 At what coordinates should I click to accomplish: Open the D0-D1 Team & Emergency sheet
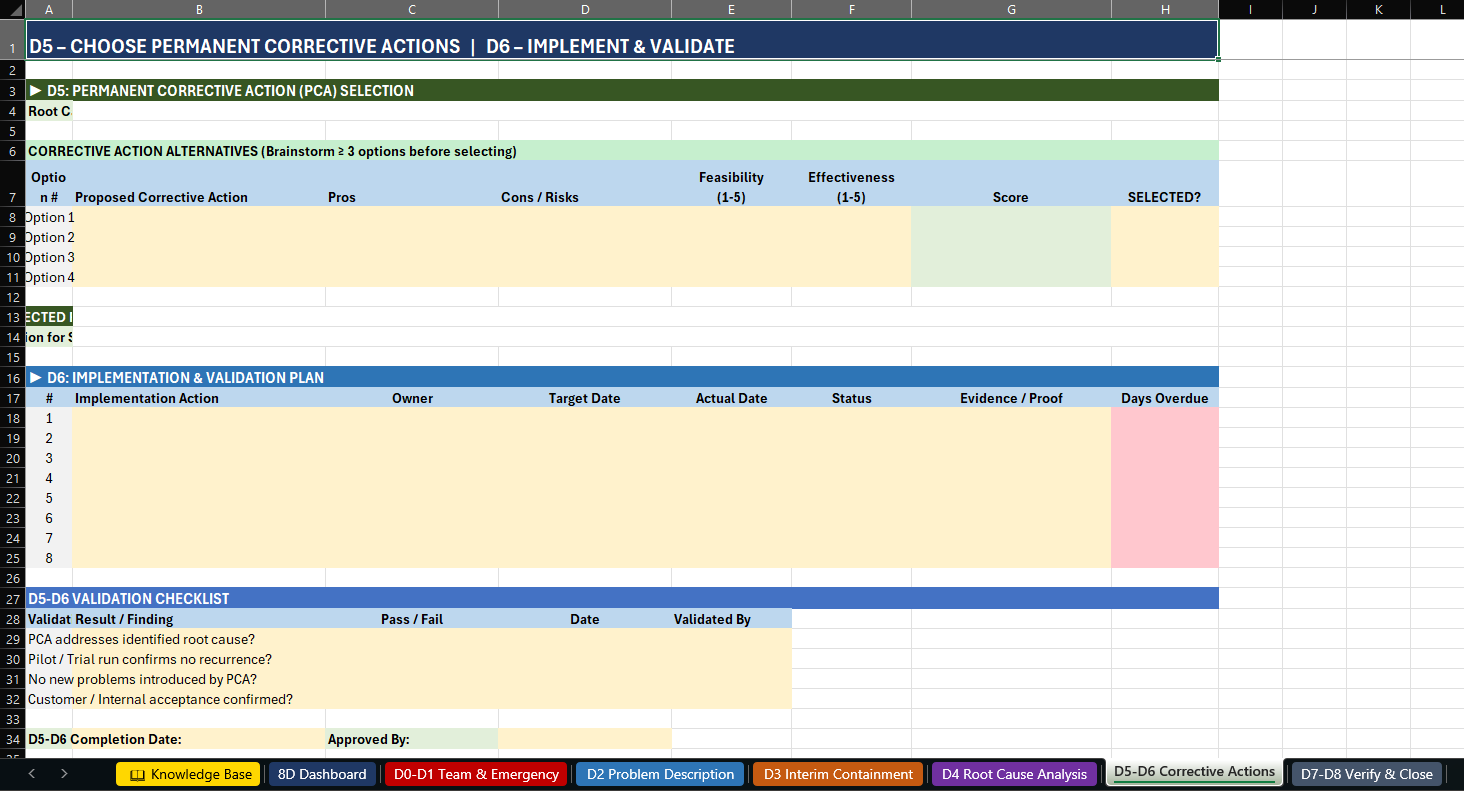point(475,772)
